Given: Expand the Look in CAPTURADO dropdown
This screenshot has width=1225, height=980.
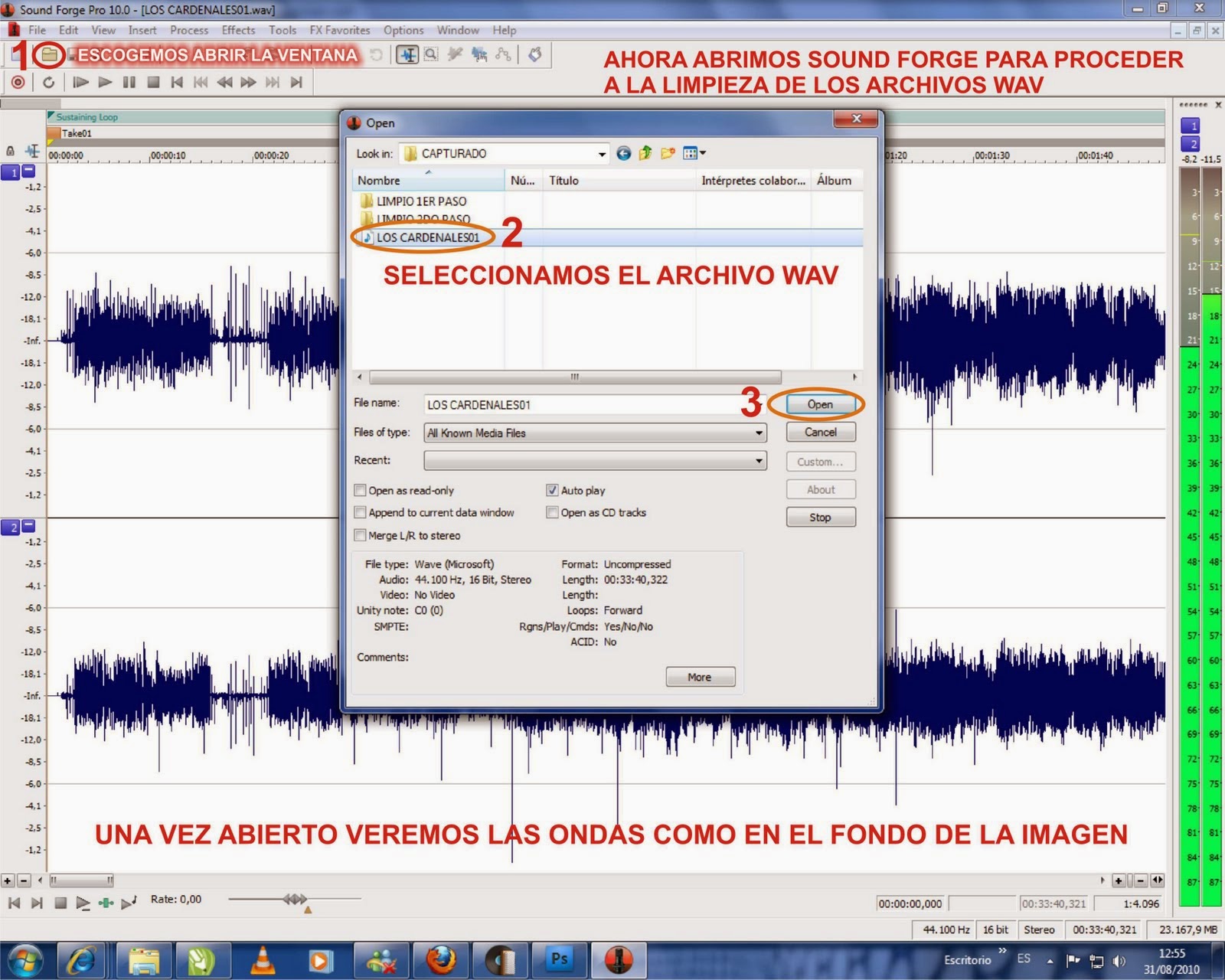Looking at the screenshot, I should click(x=602, y=154).
